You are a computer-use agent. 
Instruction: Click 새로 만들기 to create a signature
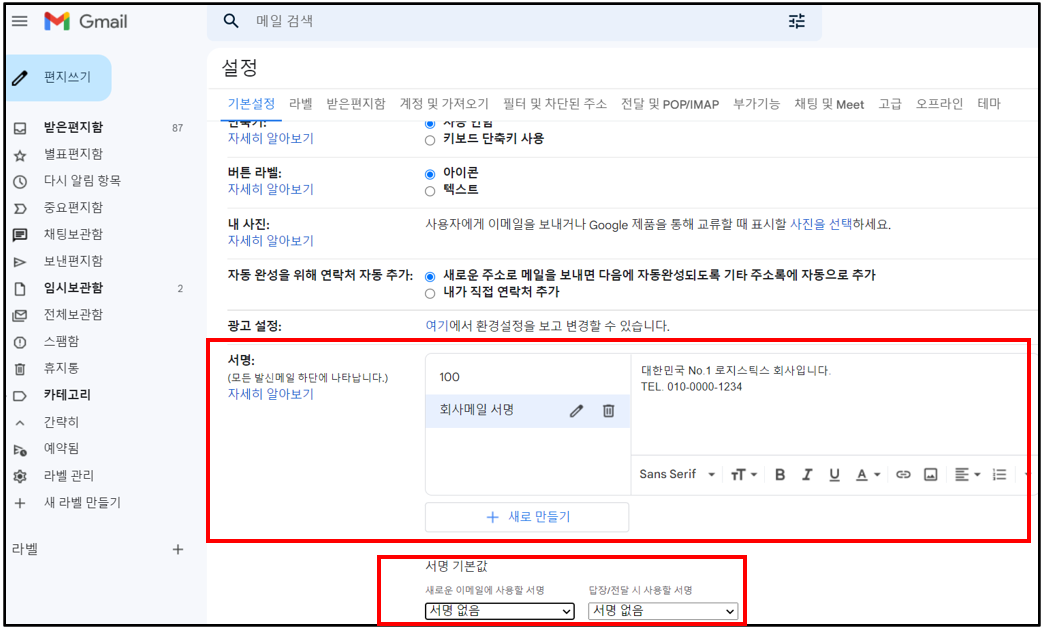pos(527,517)
